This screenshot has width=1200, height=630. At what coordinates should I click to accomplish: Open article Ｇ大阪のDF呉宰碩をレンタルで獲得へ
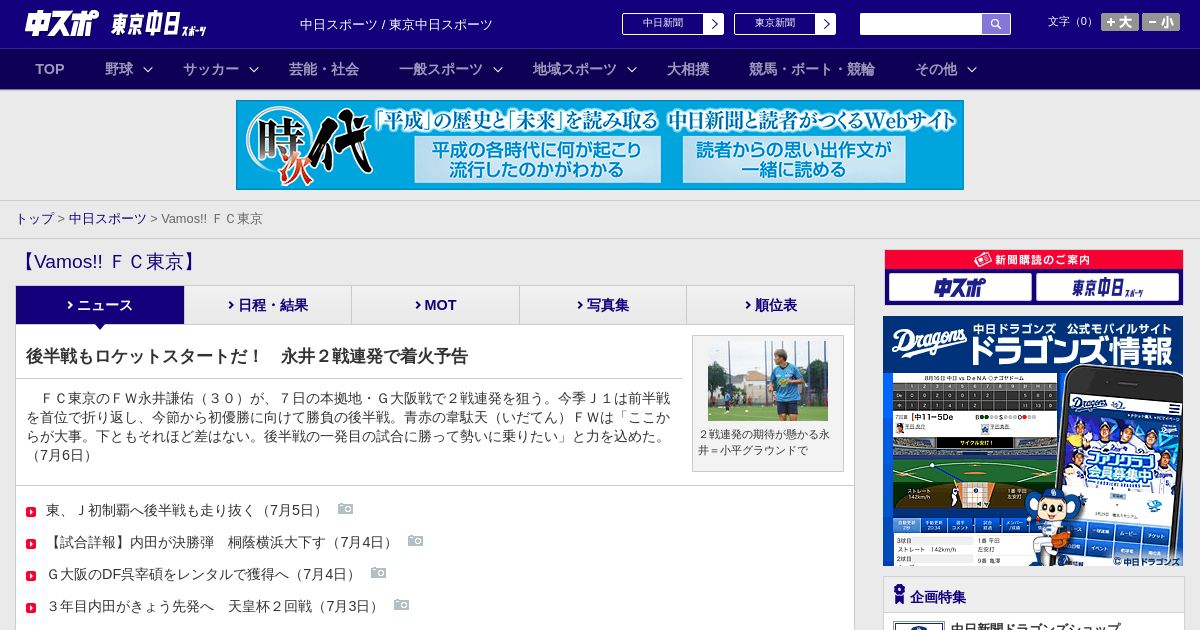[x=203, y=574]
